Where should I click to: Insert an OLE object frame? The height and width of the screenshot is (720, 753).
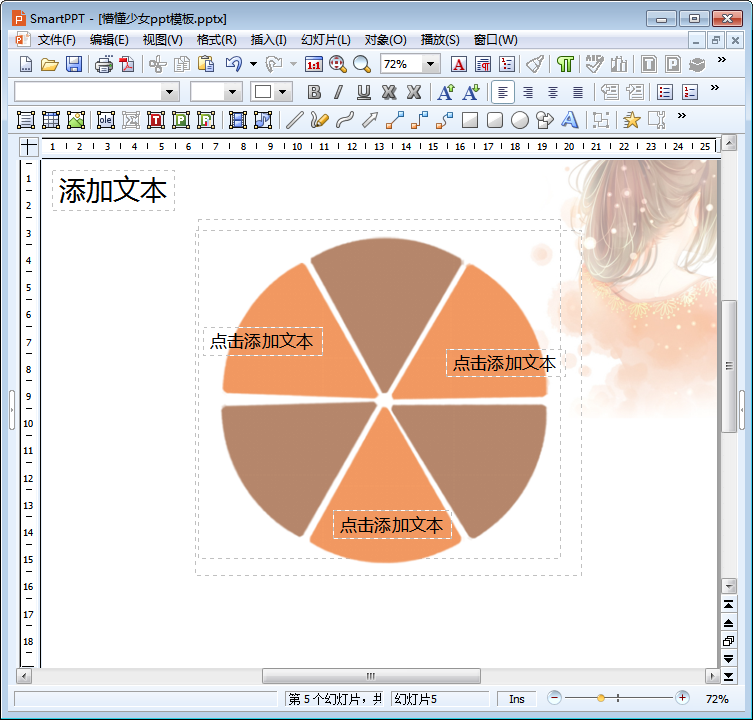[x=106, y=120]
